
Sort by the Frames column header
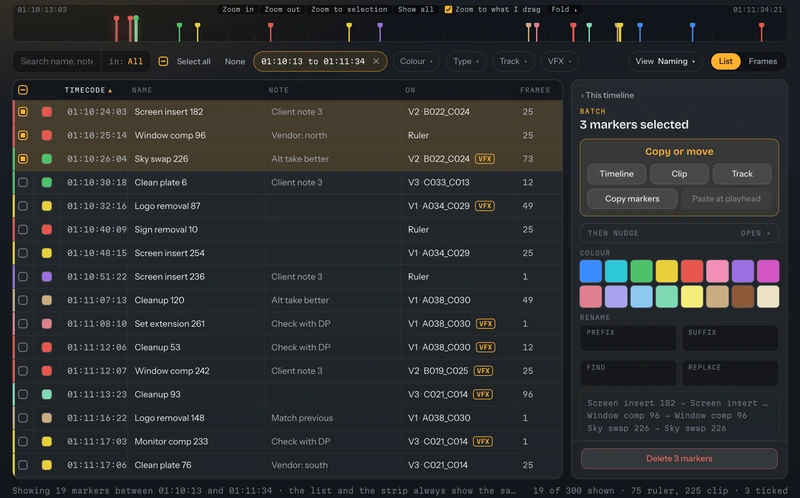point(535,90)
